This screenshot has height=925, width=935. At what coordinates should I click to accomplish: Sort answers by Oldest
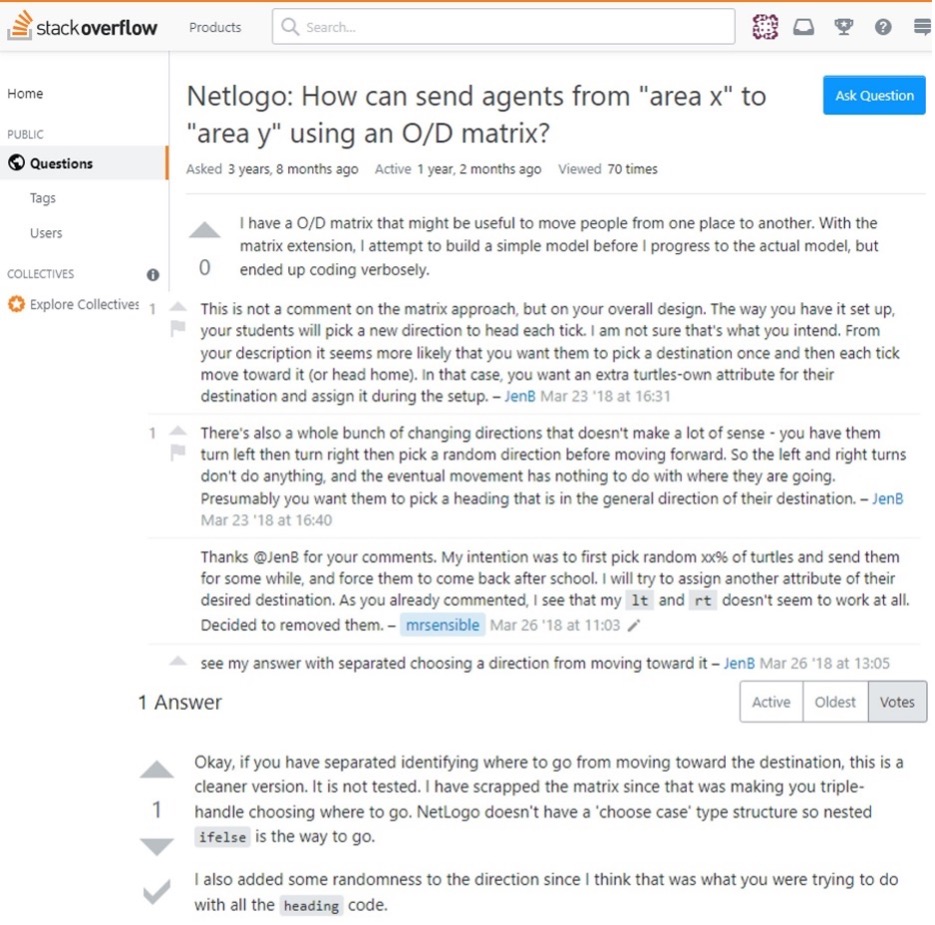835,702
